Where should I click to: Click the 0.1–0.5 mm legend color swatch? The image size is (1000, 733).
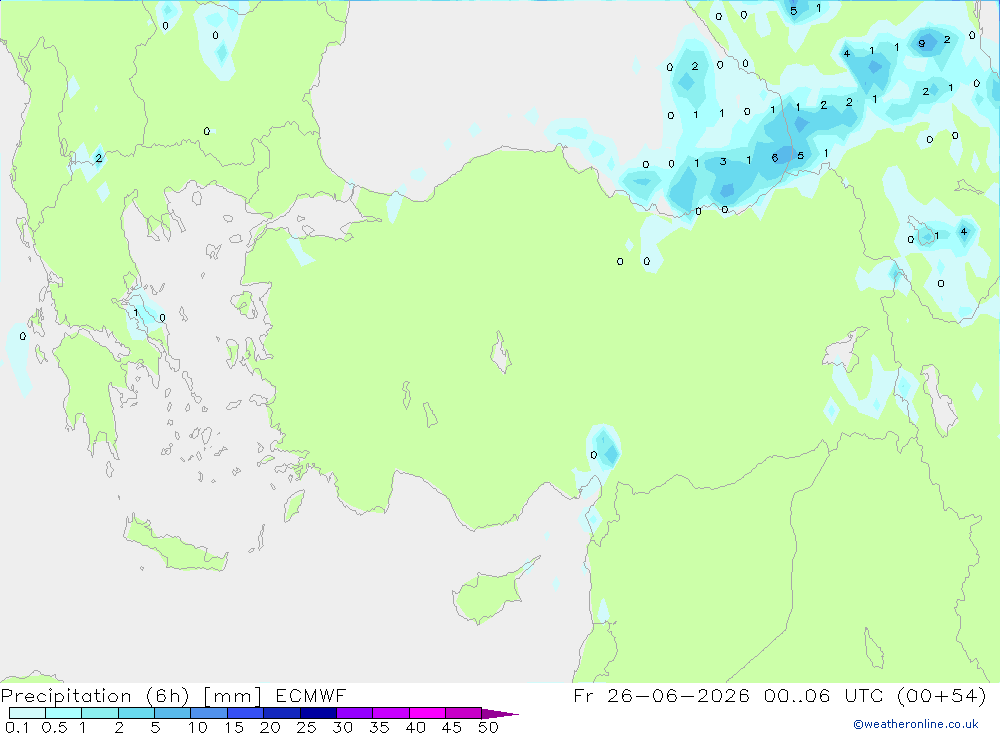tap(27, 713)
